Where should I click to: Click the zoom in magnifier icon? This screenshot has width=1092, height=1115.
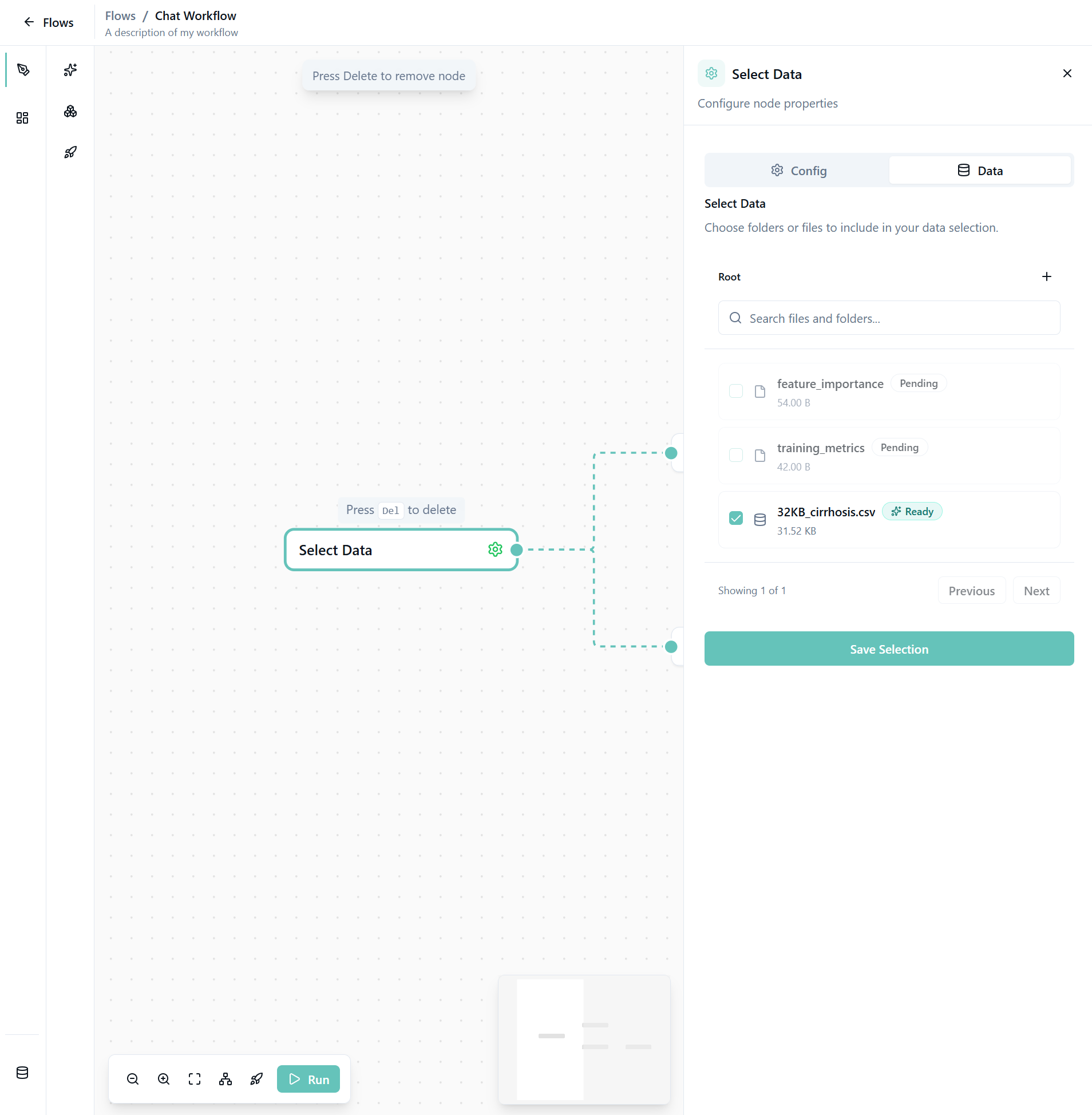tap(164, 1079)
